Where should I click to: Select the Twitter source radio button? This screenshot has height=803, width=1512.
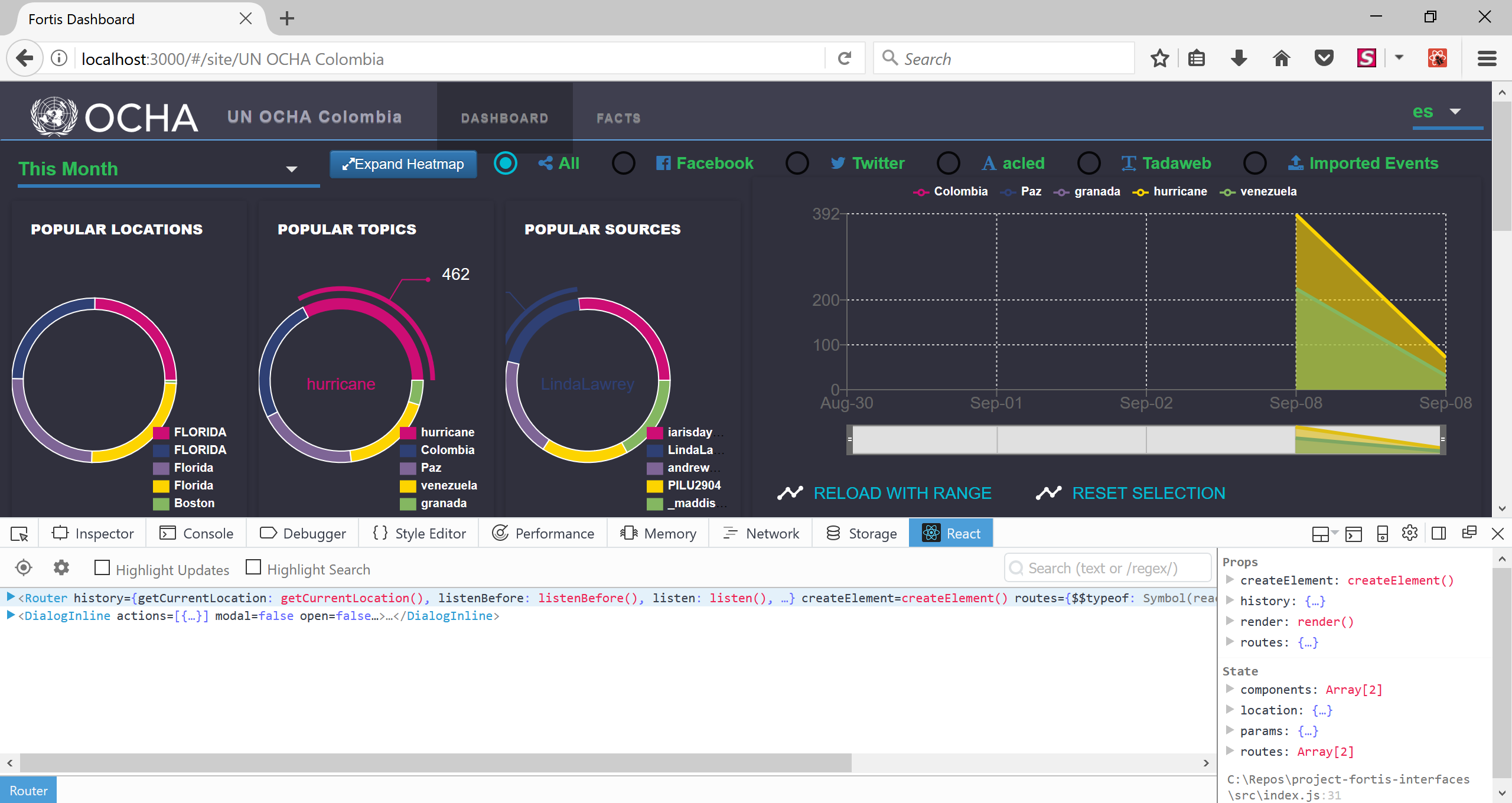[797, 164]
